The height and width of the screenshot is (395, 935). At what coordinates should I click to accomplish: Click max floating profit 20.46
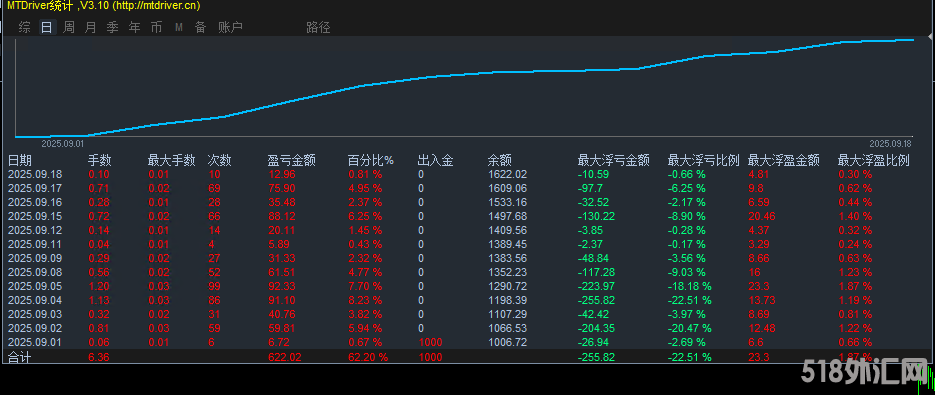coord(761,216)
